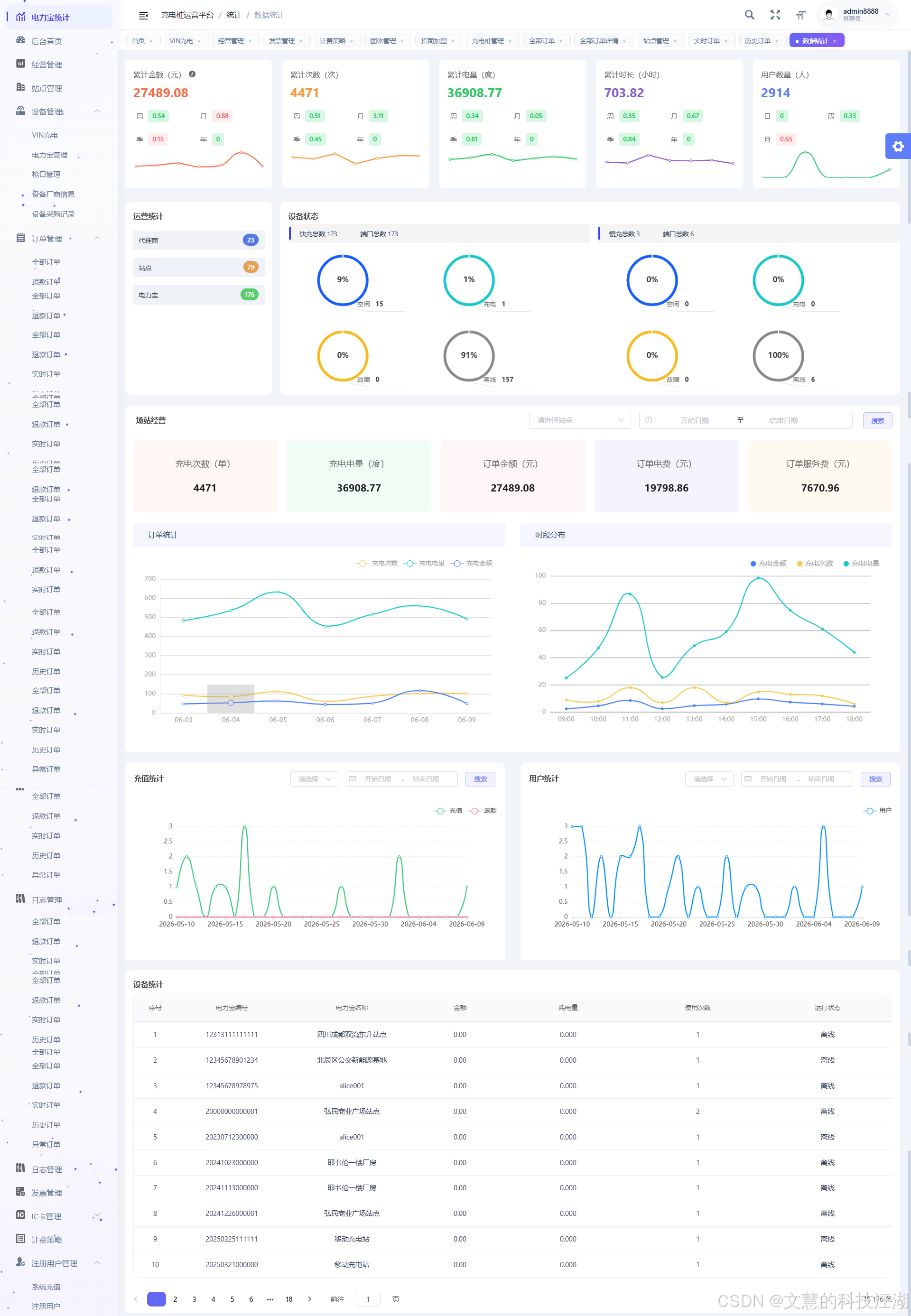Toggle fullscreen mode icon in header
The width and height of the screenshot is (911, 1316).
(775, 15)
